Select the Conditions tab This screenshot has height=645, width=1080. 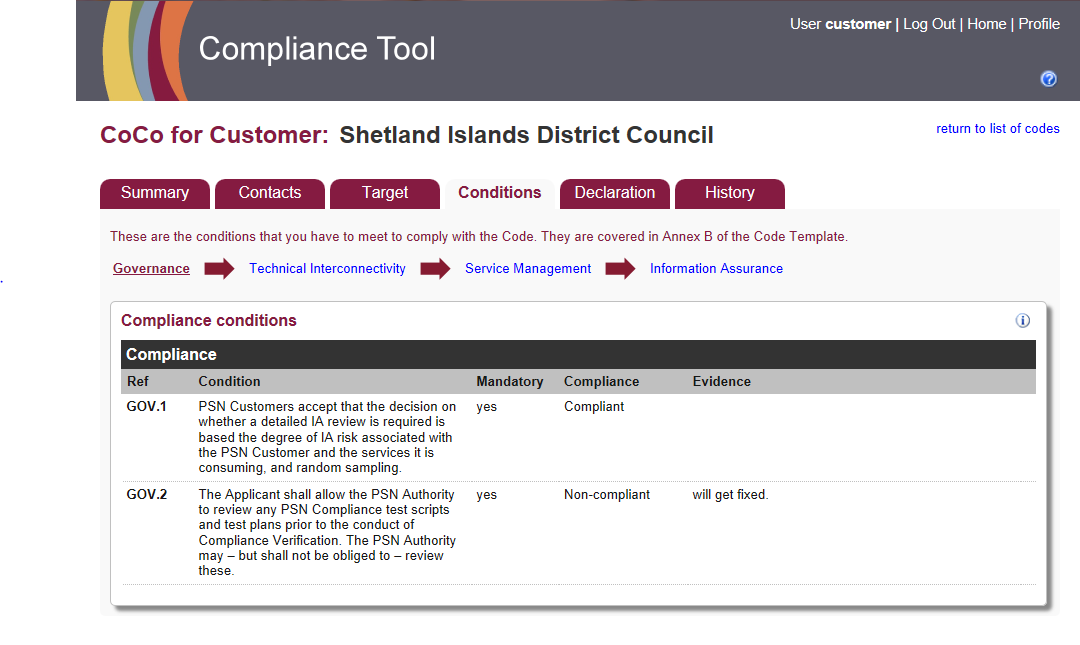pos(499,193)
